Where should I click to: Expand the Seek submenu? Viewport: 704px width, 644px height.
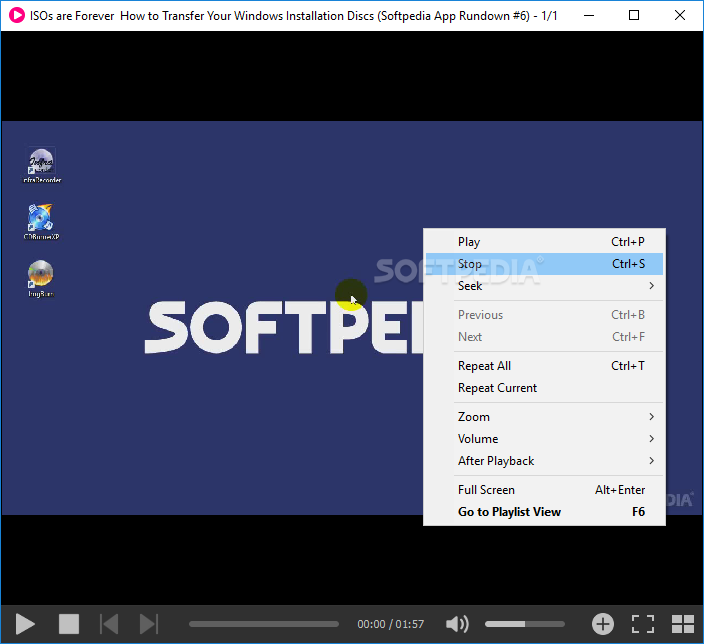[544, 286]
